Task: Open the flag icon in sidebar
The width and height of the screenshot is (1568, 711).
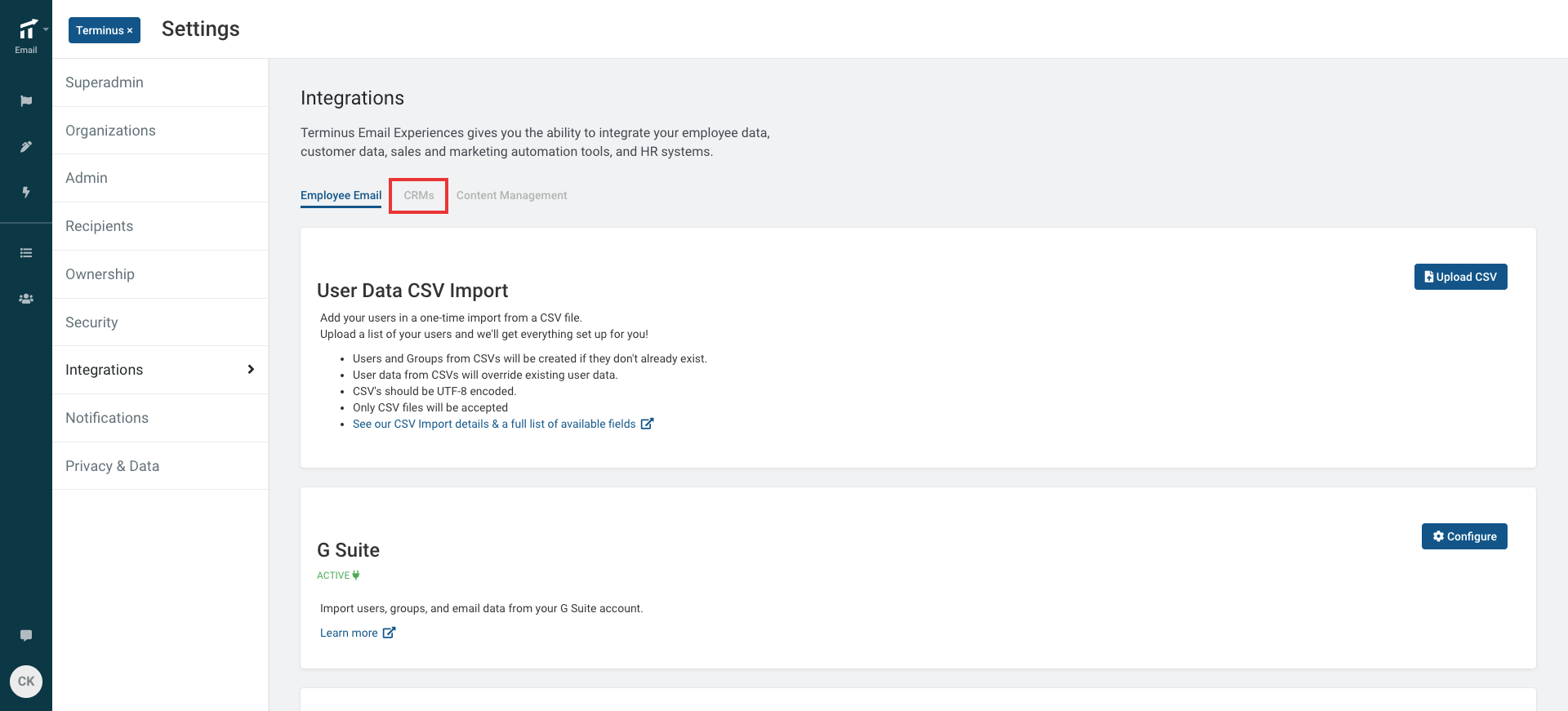Action: pos(26,101)
